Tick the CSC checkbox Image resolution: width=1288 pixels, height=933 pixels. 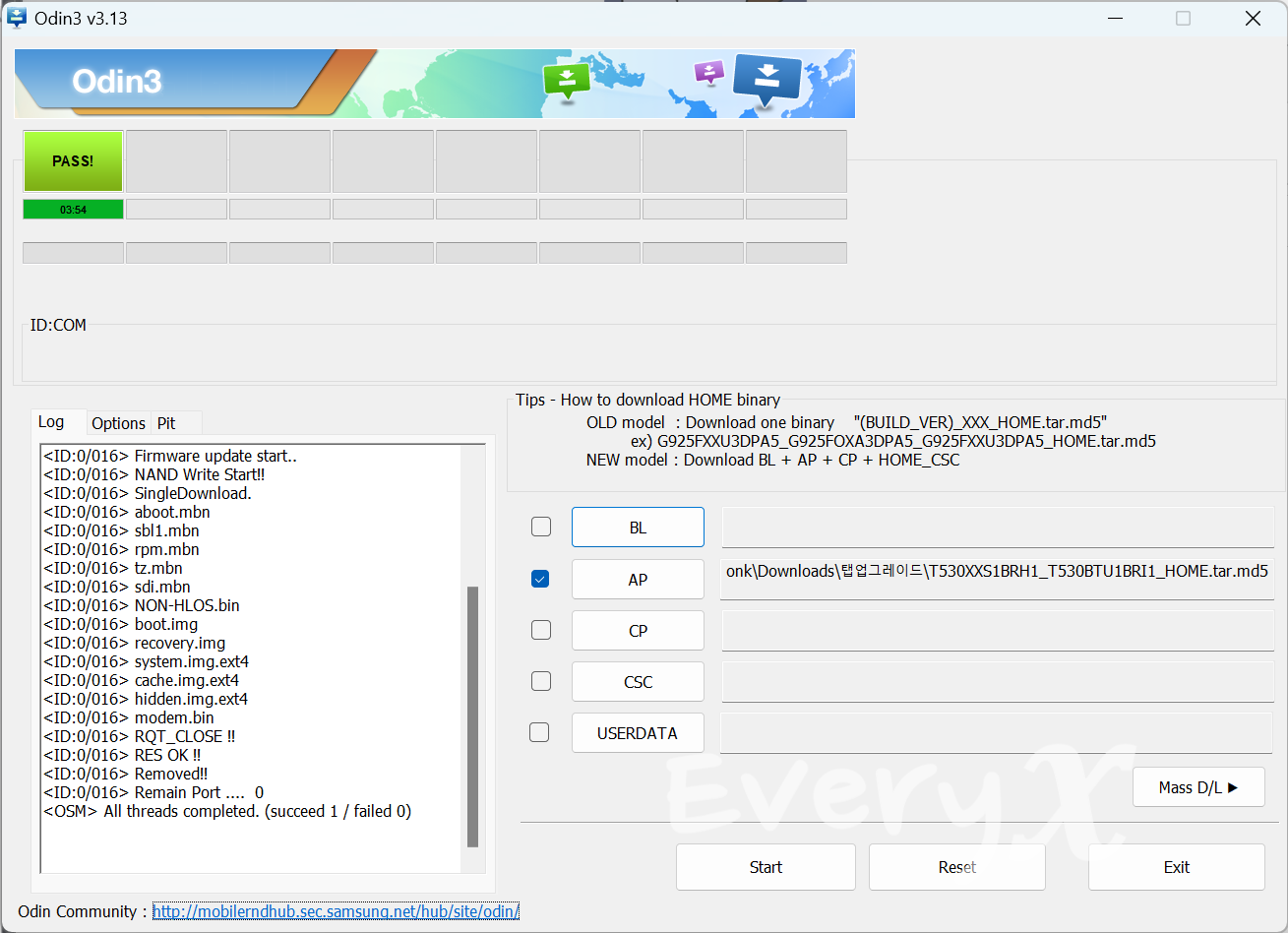541,681
